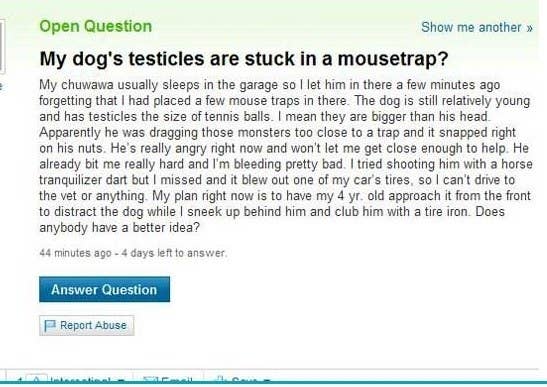This screenshot has width=547, height=387.
Task: Click the rating count left of the star
Action: pos(20,380)
